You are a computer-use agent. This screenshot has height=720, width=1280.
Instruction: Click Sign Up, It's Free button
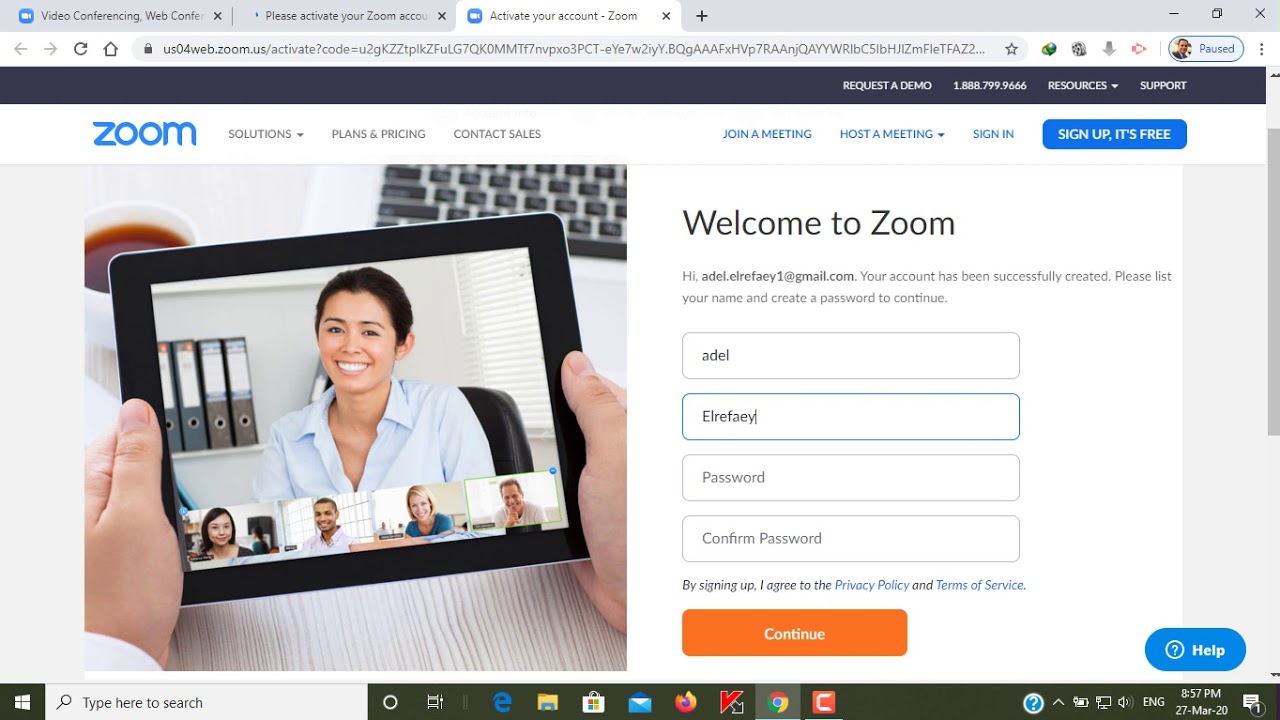1114,134
